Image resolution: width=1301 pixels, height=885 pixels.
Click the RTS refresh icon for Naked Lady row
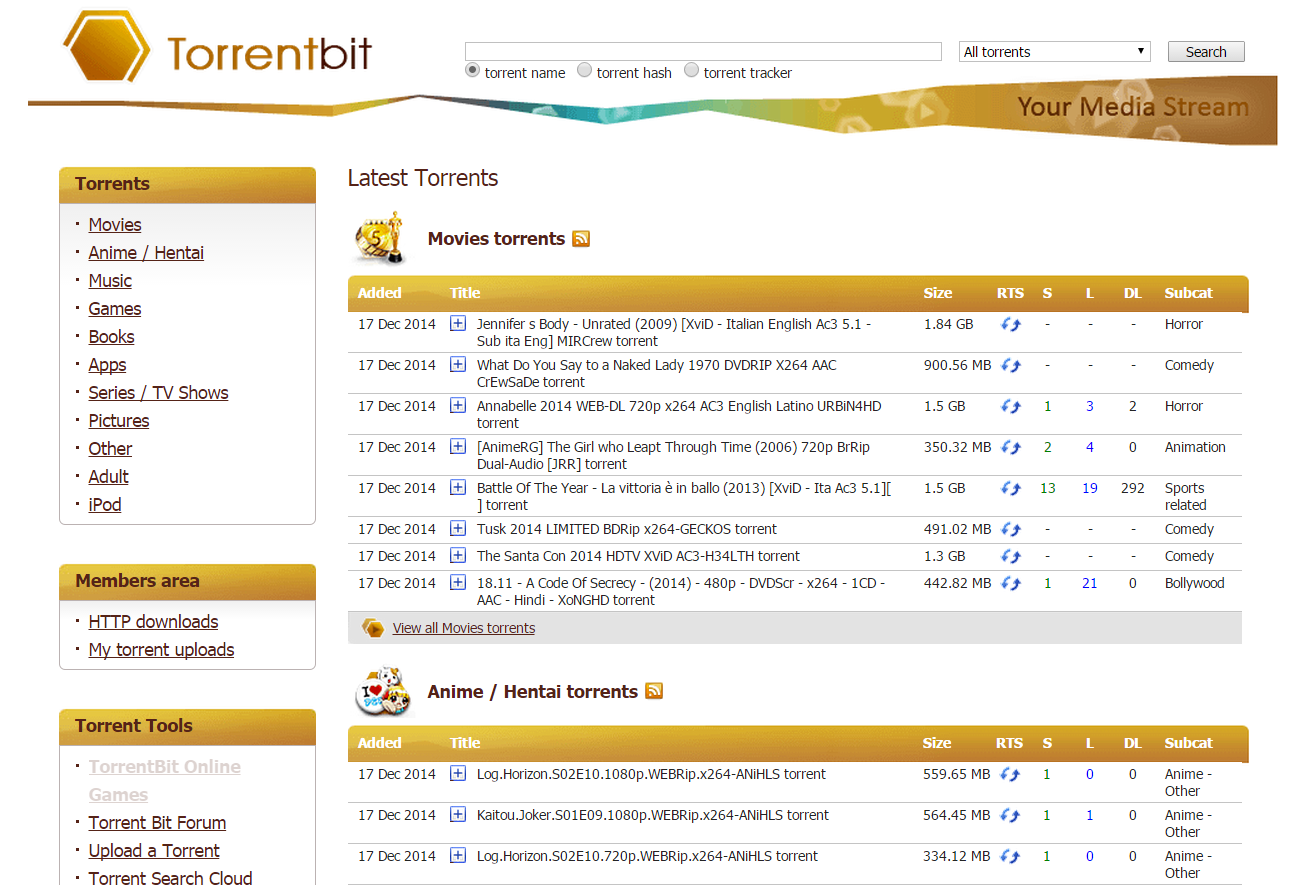pyautogui.click(x=1011, y=366)
